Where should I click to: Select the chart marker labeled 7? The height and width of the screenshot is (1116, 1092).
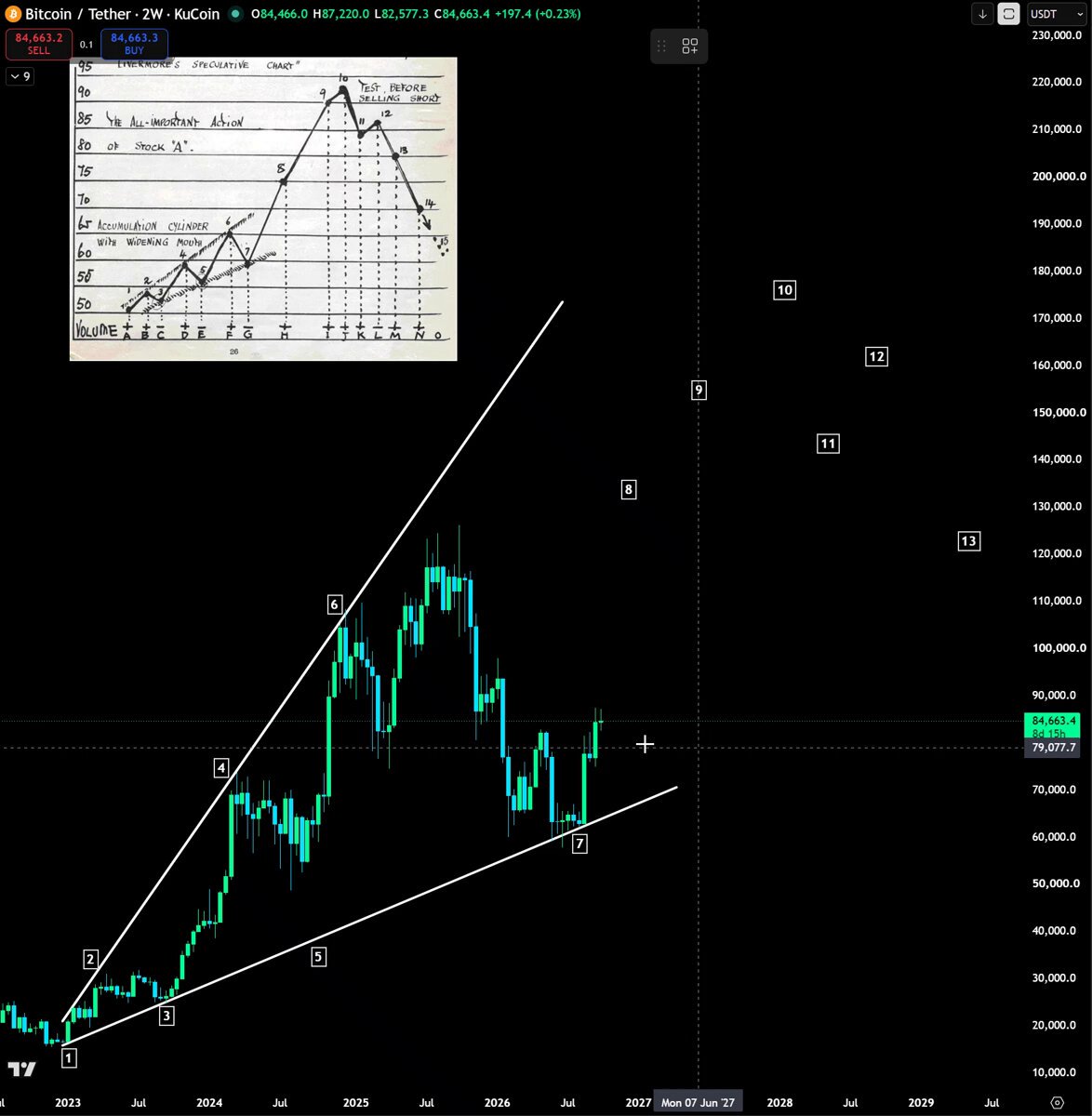pyautogui.click(x=580, y=844)
